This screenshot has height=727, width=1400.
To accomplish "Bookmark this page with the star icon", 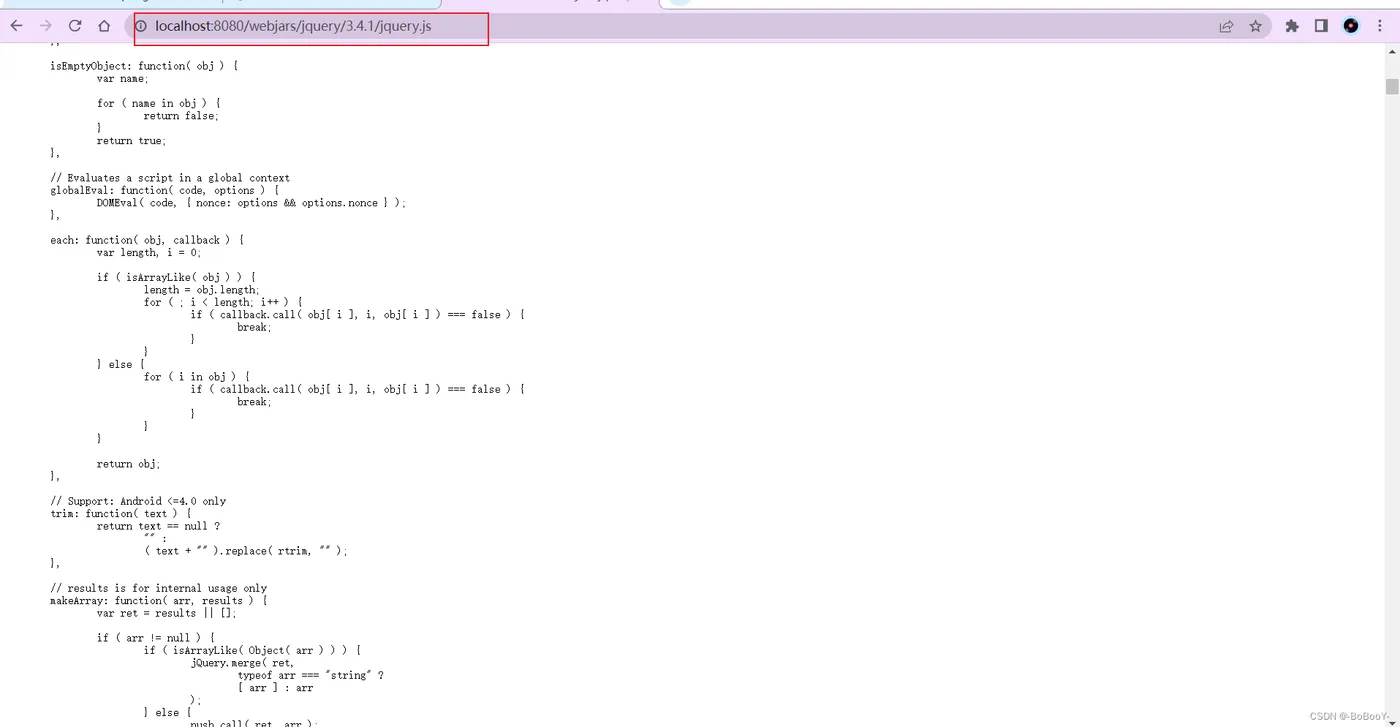I will [x=1256, y=26].
